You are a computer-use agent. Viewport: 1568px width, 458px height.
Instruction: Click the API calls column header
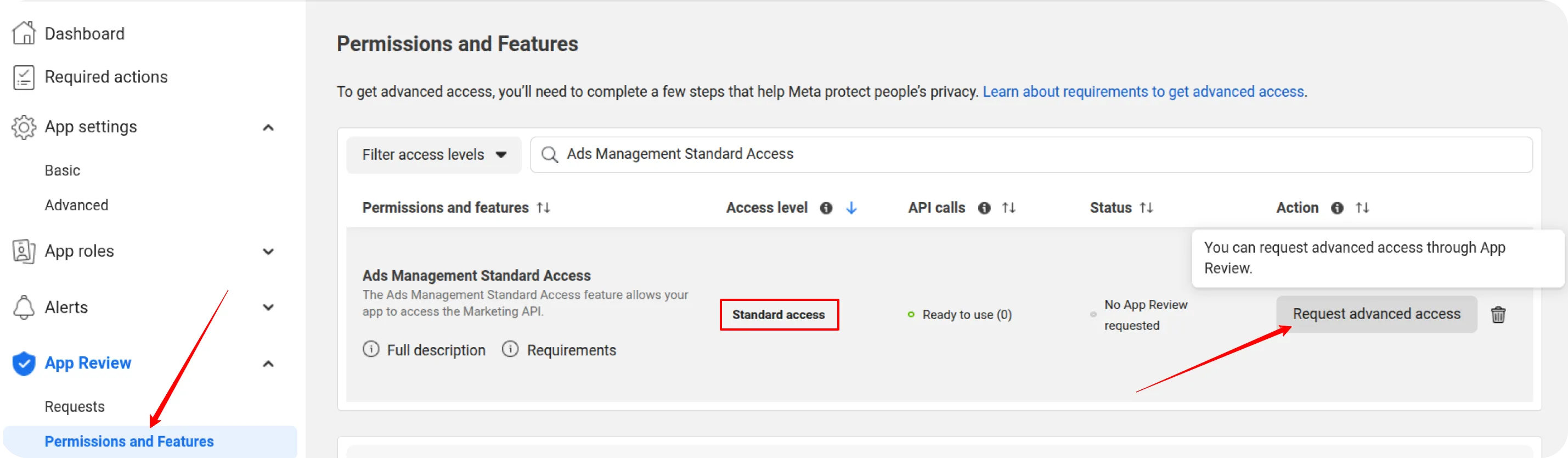pos(936,208)
